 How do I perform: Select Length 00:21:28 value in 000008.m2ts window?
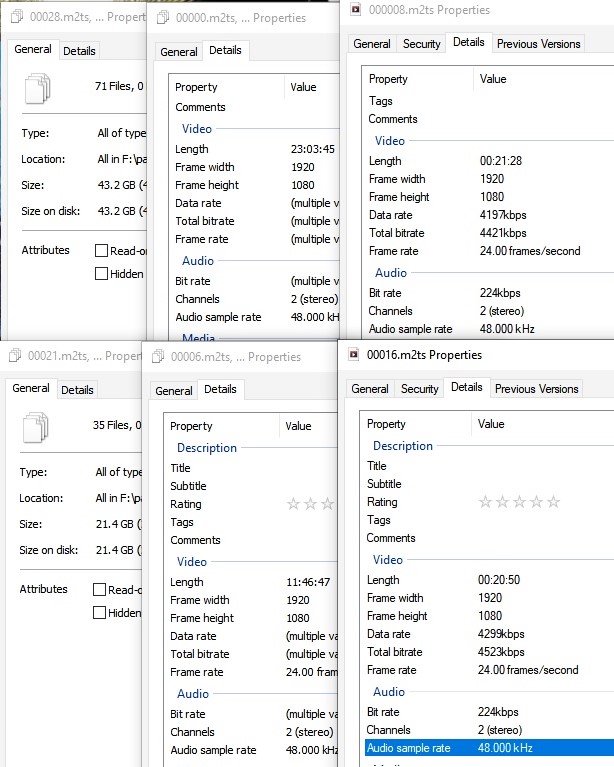pos(500,161)
